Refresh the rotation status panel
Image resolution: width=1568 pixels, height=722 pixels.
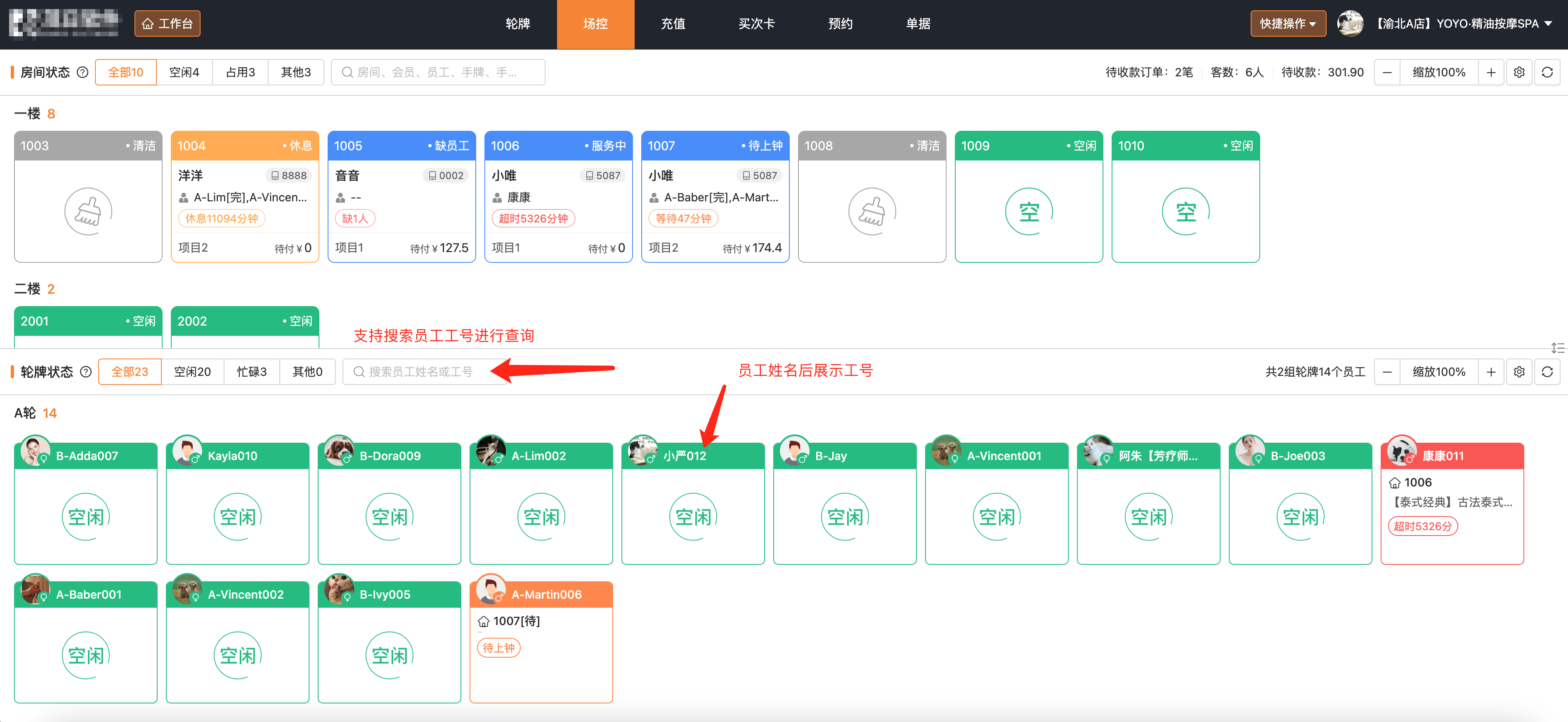click(1547, 372)
